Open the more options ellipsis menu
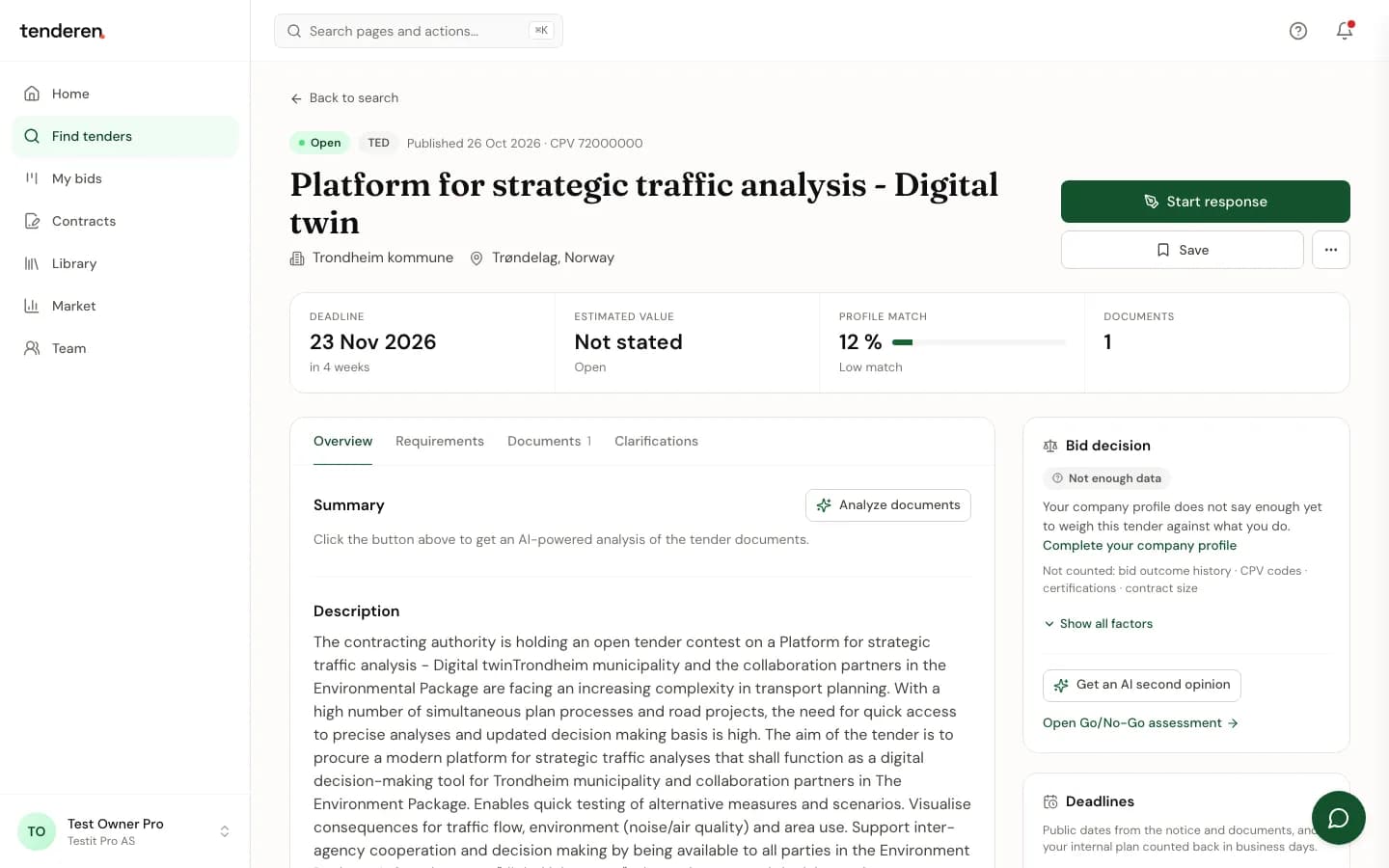 1331,250
